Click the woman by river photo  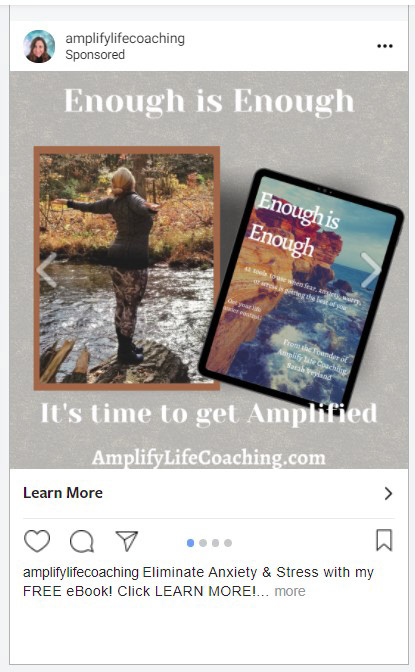coord(127,268)
